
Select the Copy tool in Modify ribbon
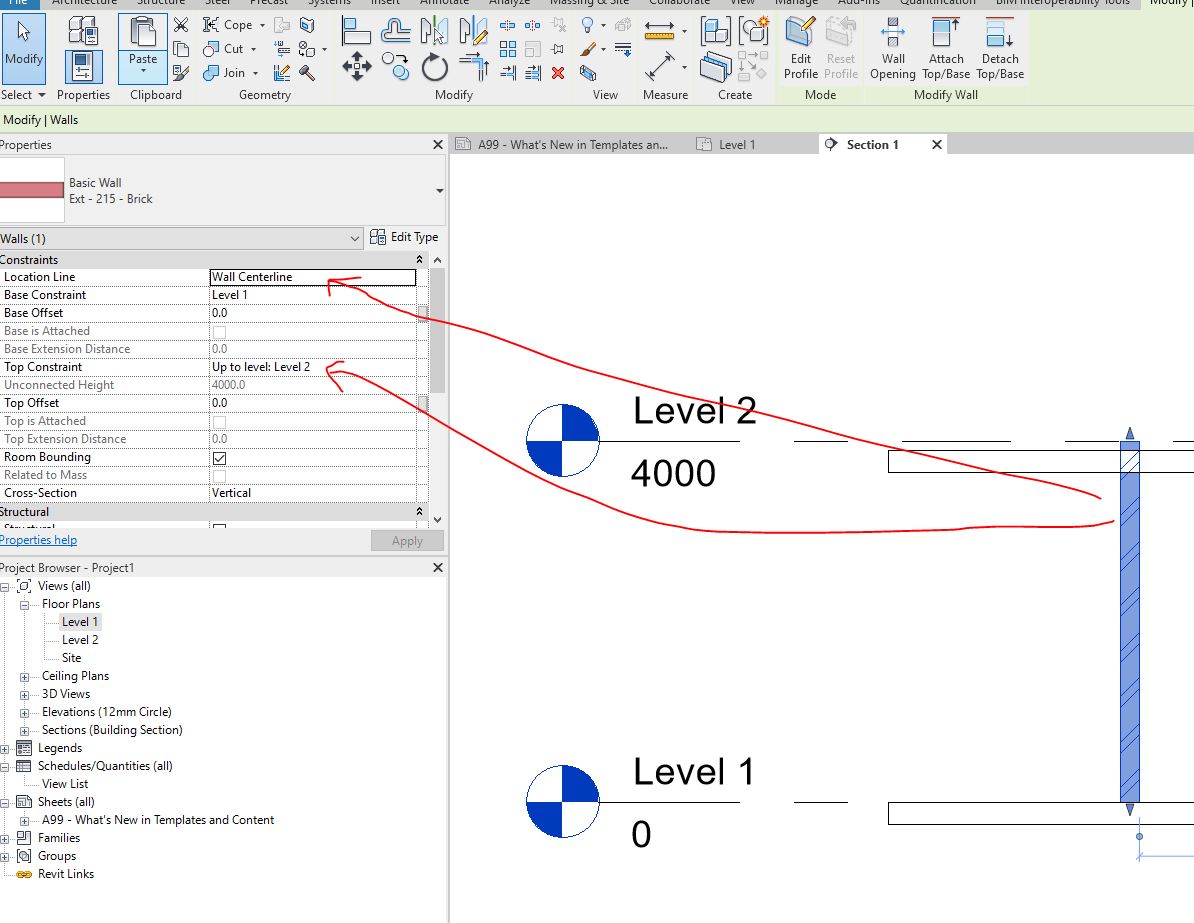[395, 65]
